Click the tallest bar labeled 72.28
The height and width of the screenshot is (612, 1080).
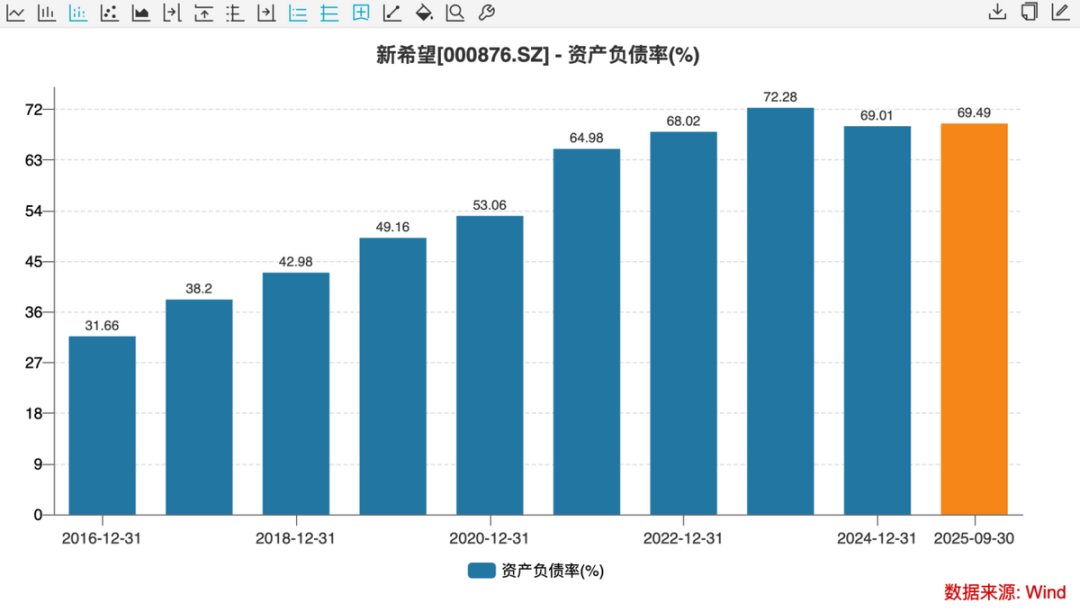coord(780,311)
